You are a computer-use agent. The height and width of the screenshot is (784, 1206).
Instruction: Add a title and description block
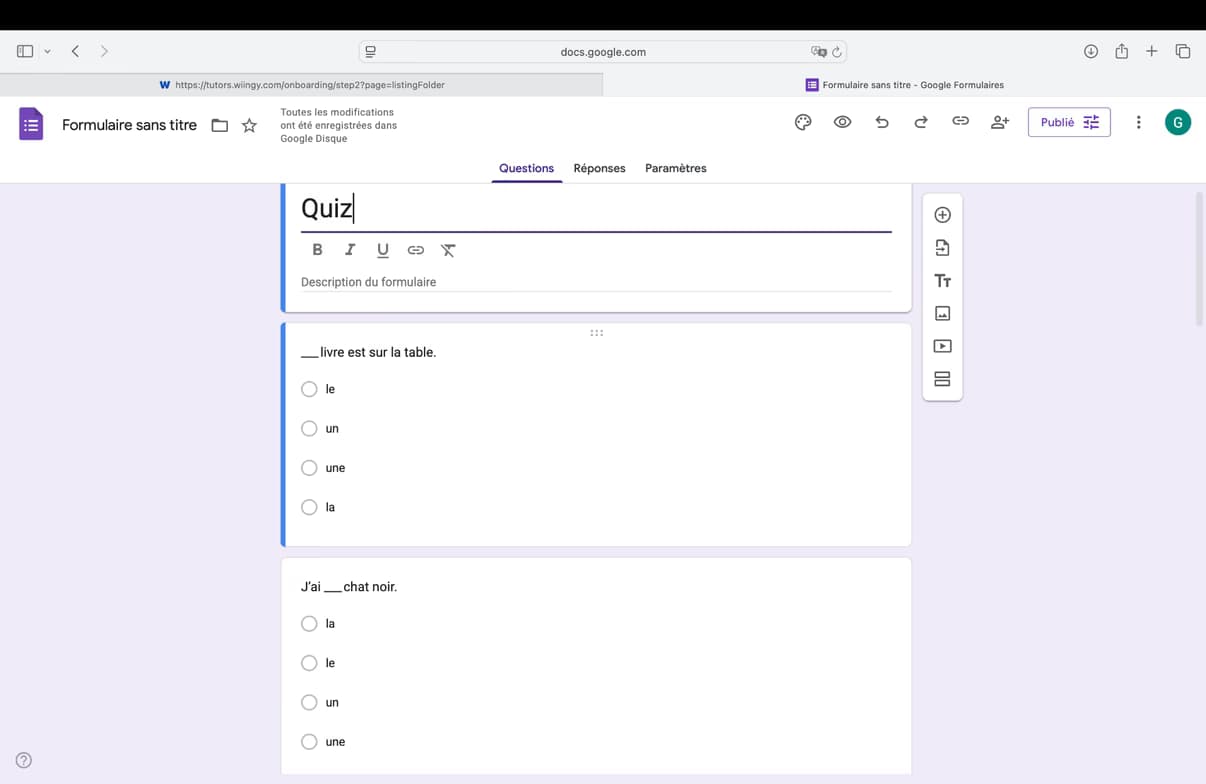[x=941, y=280]
